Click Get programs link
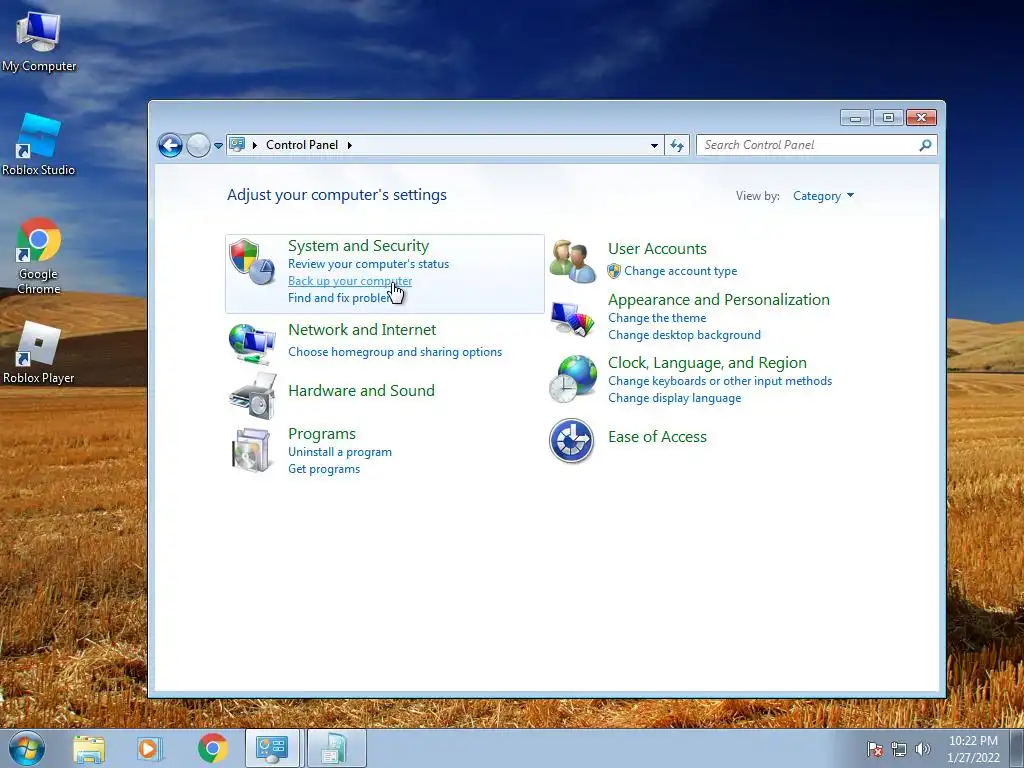This screenshot has height=768, width=1024. pos(324,469)
